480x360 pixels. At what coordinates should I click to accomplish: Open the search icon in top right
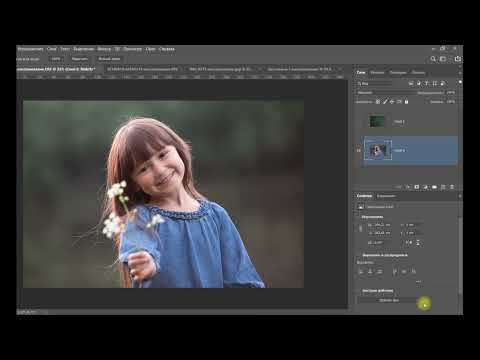[433, 59]
